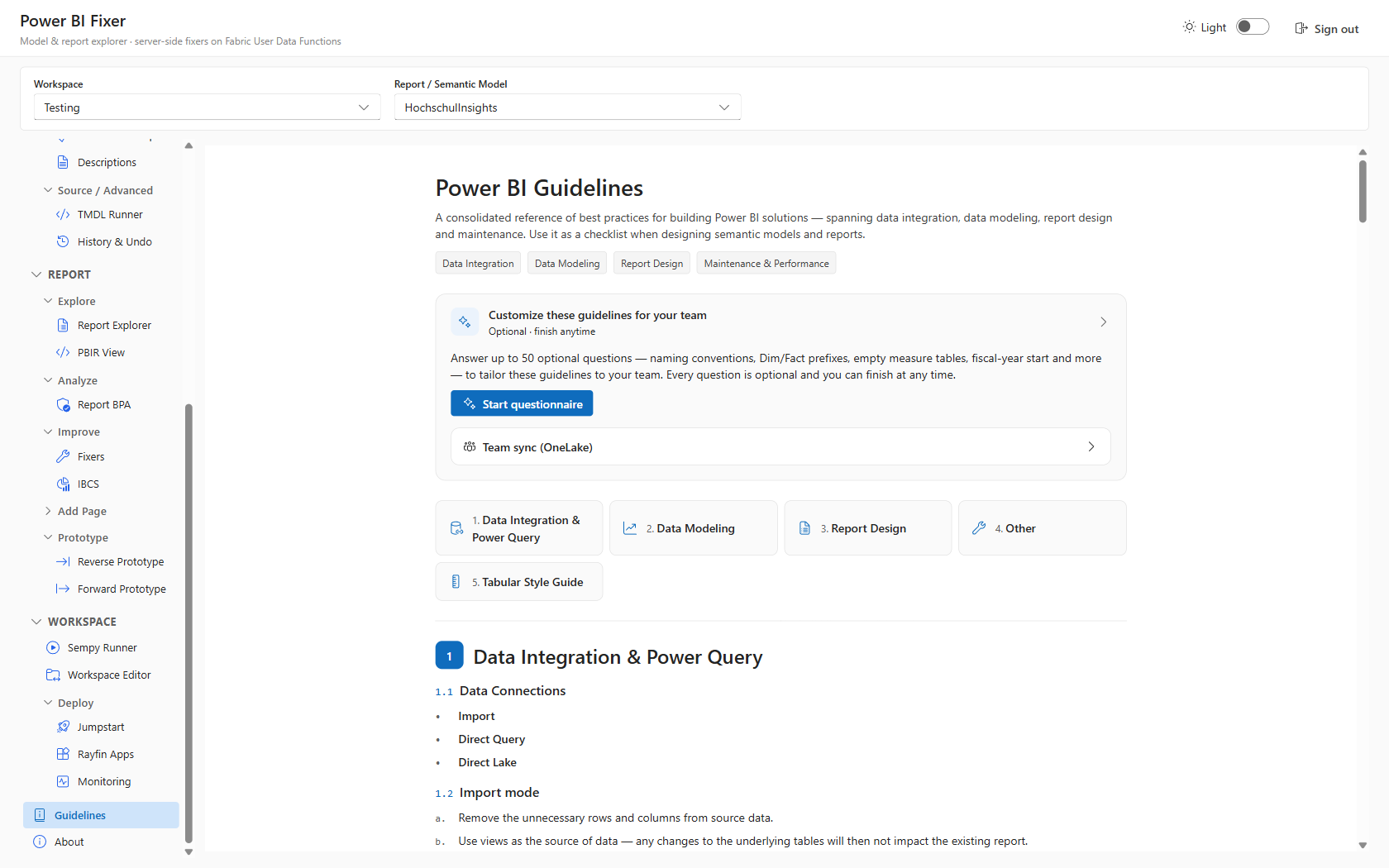Click chevron on Customize these guidelines card

(x=1103, y=322)
